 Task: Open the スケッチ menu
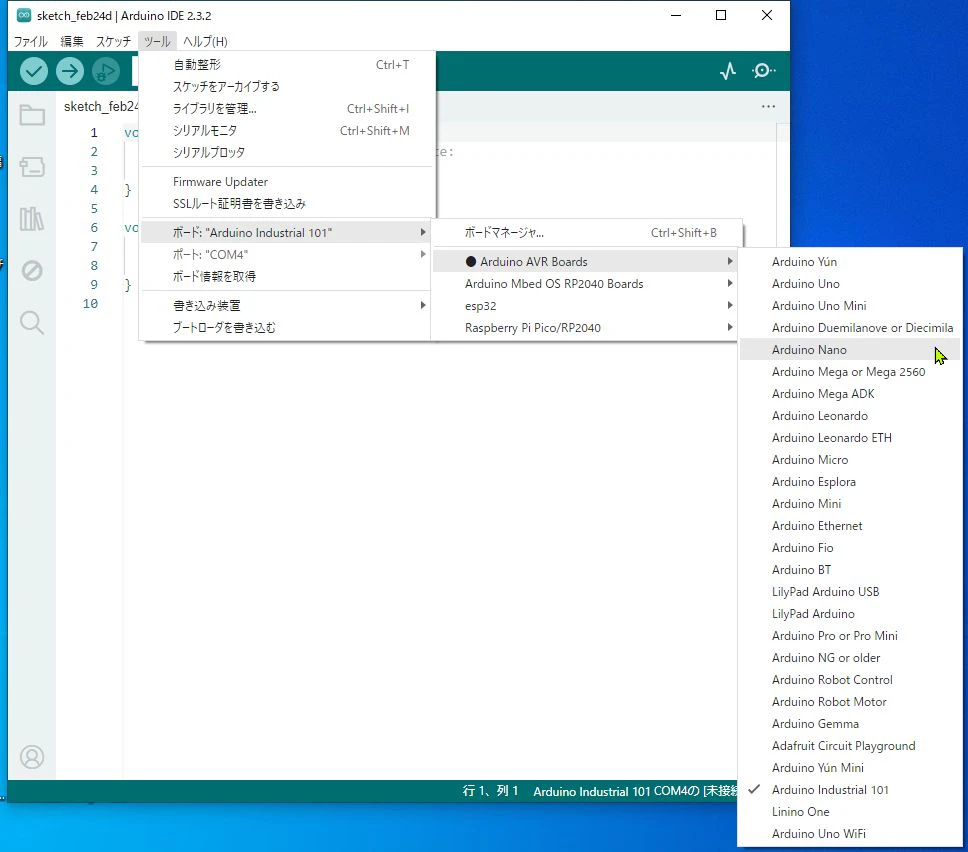(114, 41)
